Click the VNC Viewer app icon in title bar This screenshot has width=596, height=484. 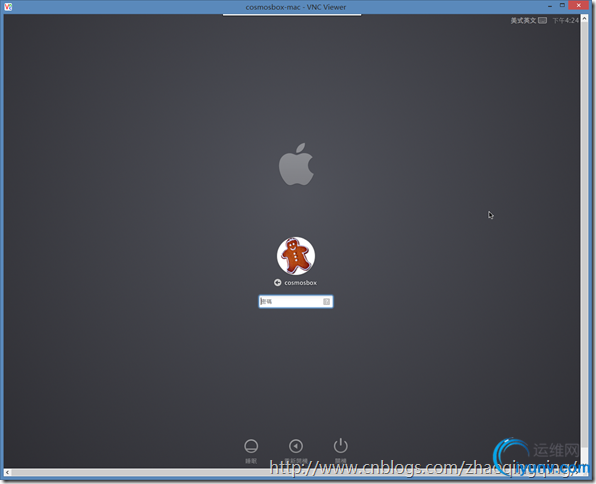coord(8,7)
